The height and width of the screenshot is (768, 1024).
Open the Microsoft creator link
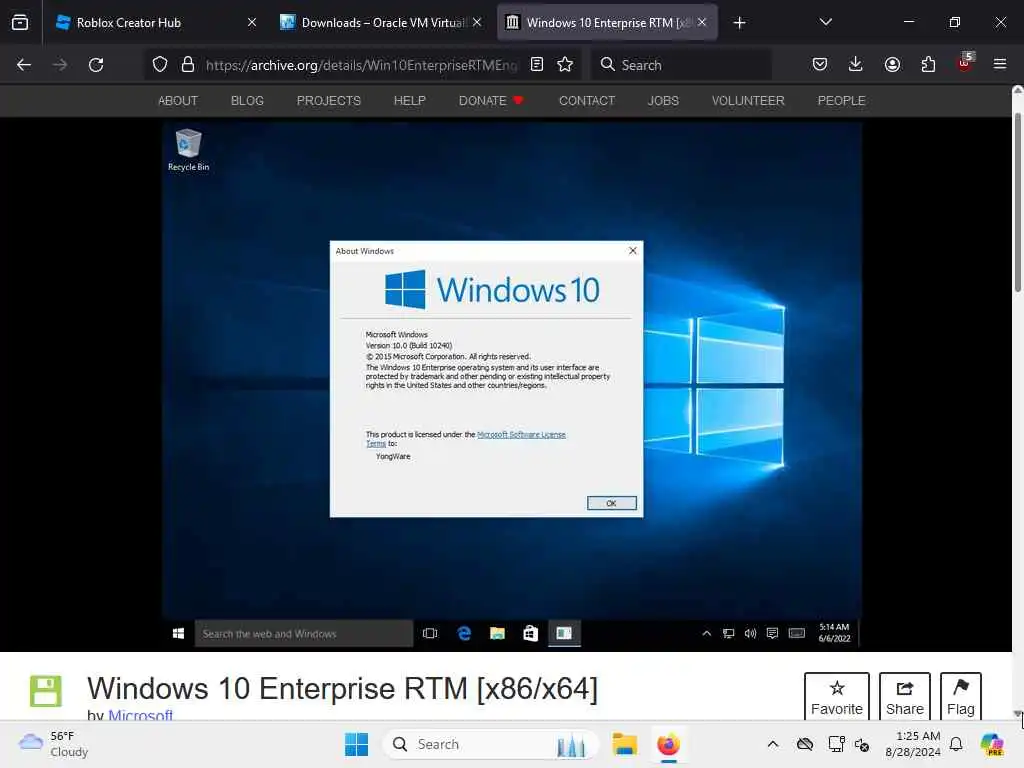[140, 714]
